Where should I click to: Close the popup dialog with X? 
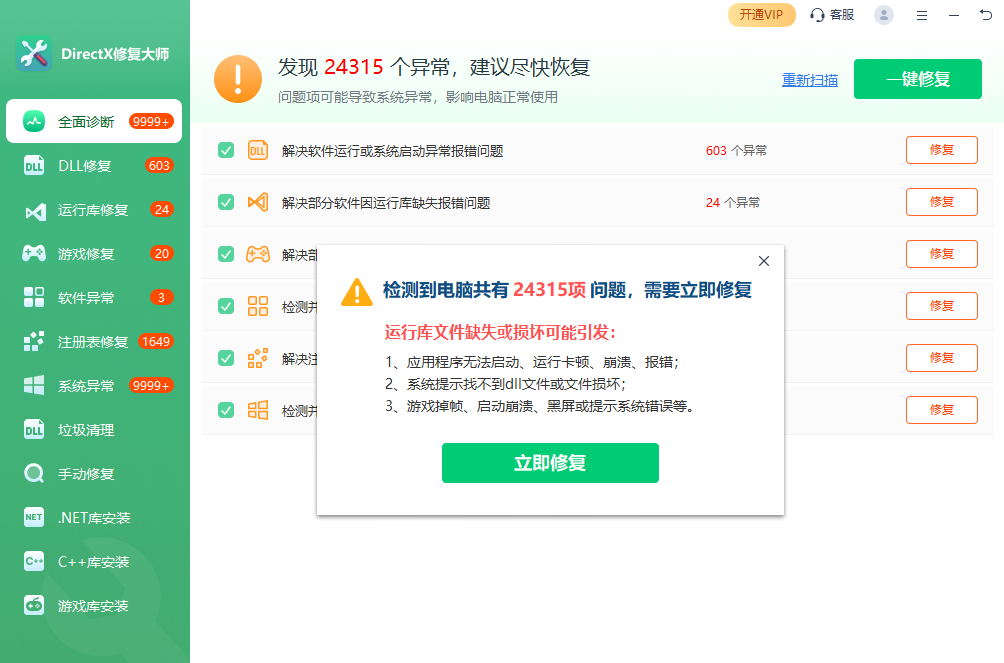(764, 261)
